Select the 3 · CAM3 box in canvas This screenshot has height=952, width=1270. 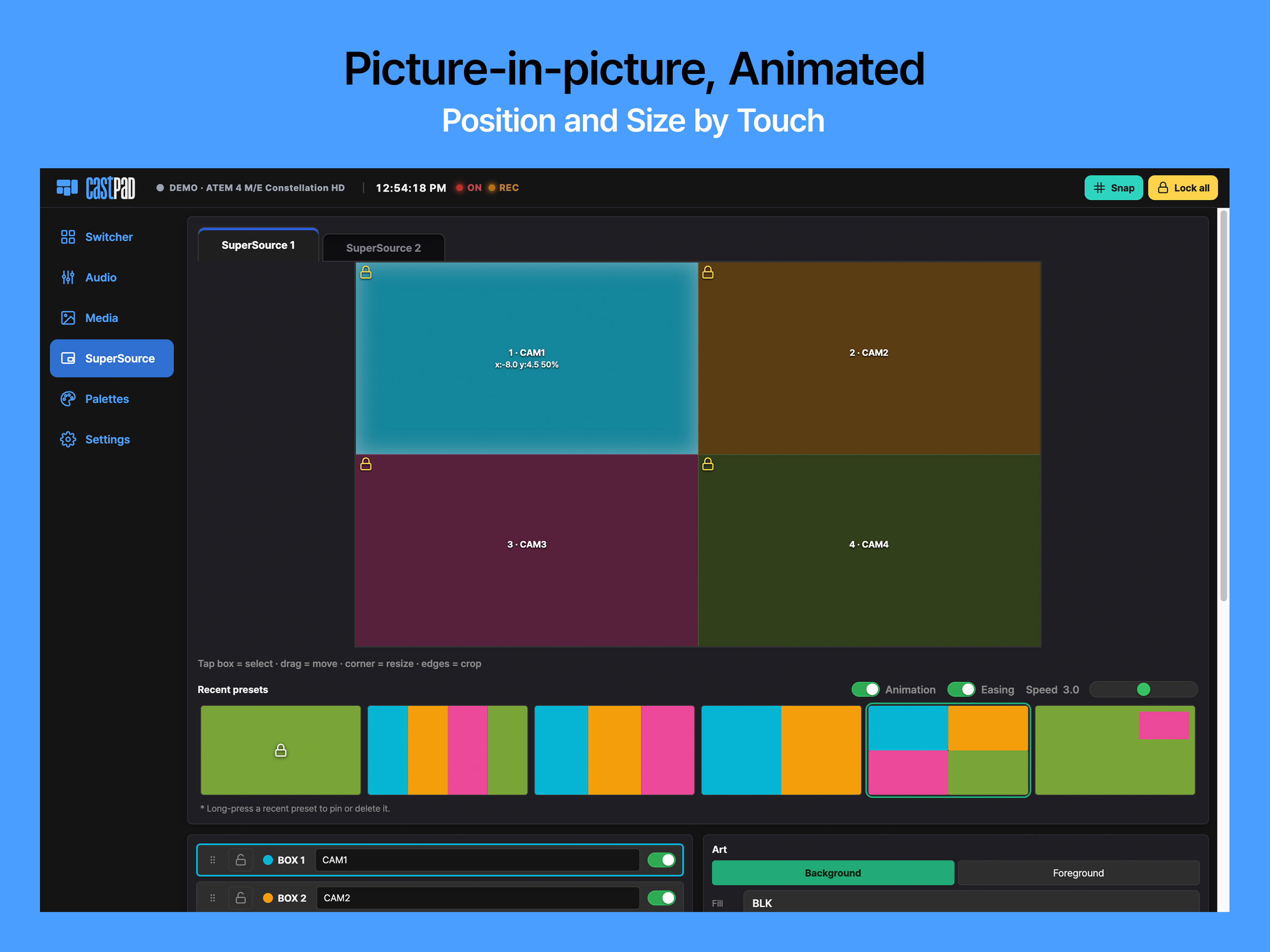click(x=527, y=550)
